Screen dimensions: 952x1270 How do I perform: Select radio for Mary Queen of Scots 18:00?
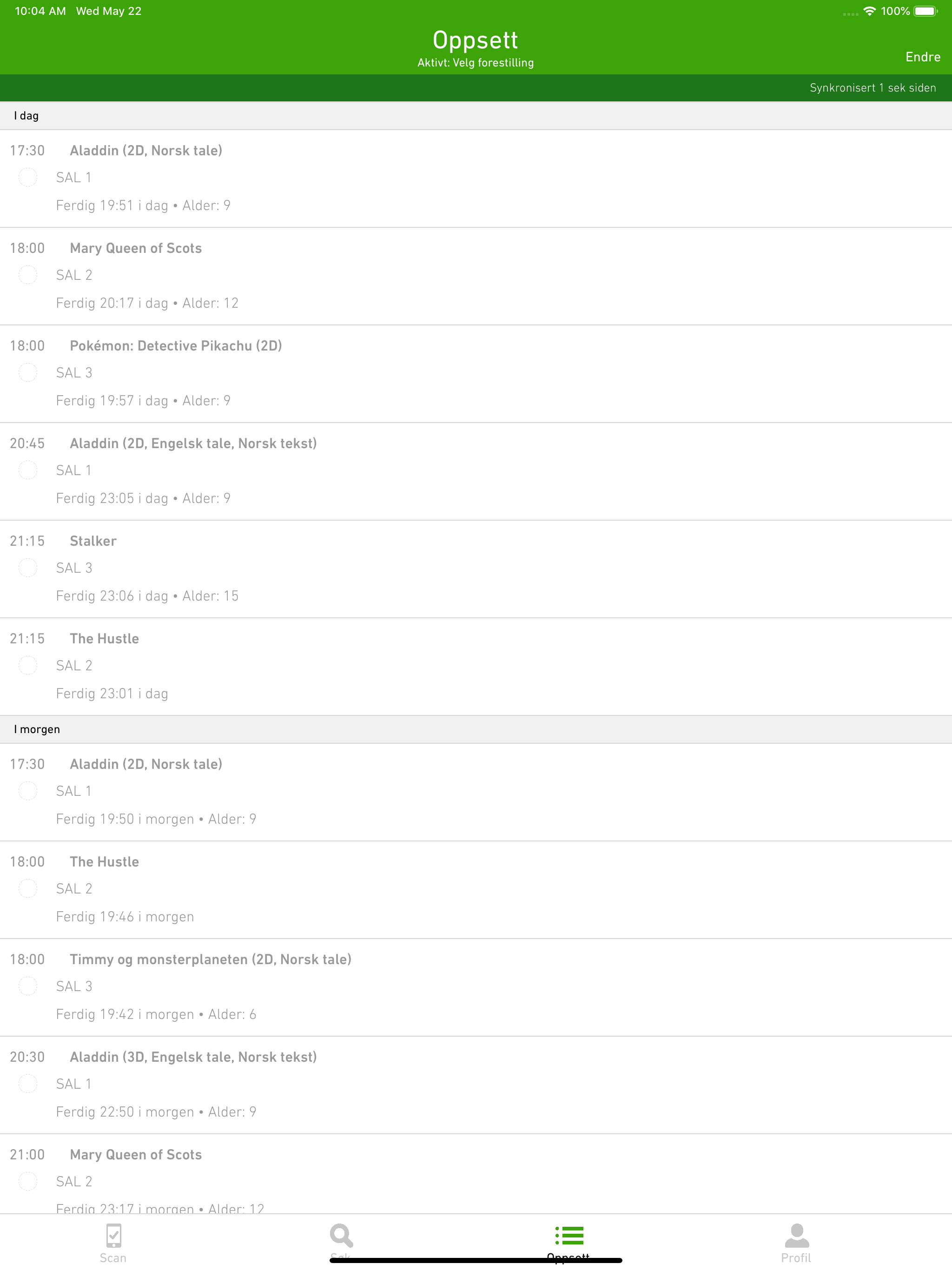click(27, 275)
